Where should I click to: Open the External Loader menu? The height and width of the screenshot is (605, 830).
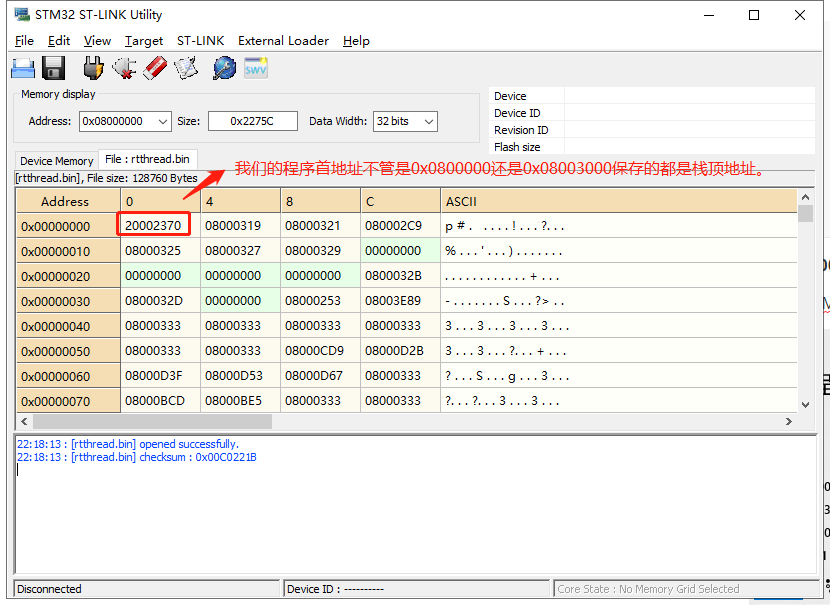(x=283, y=41)
